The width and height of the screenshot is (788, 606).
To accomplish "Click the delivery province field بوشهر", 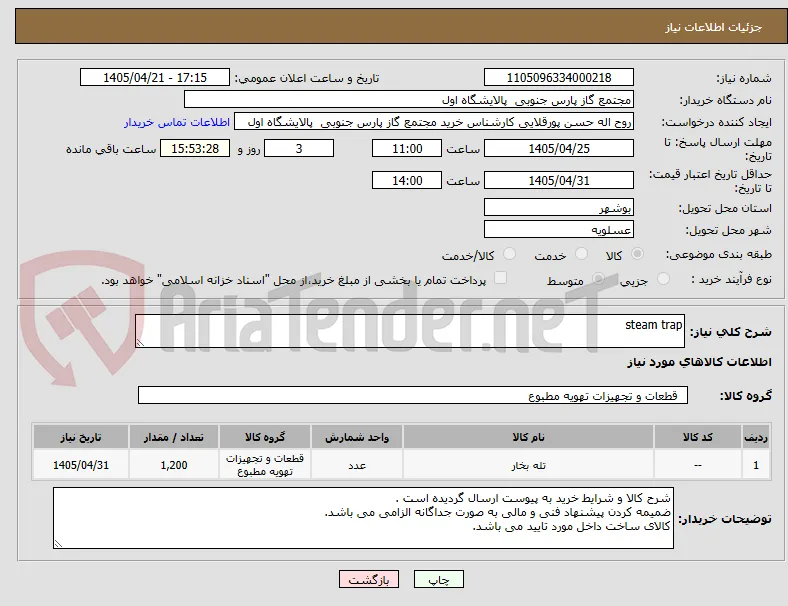I will tap(559, 207).
